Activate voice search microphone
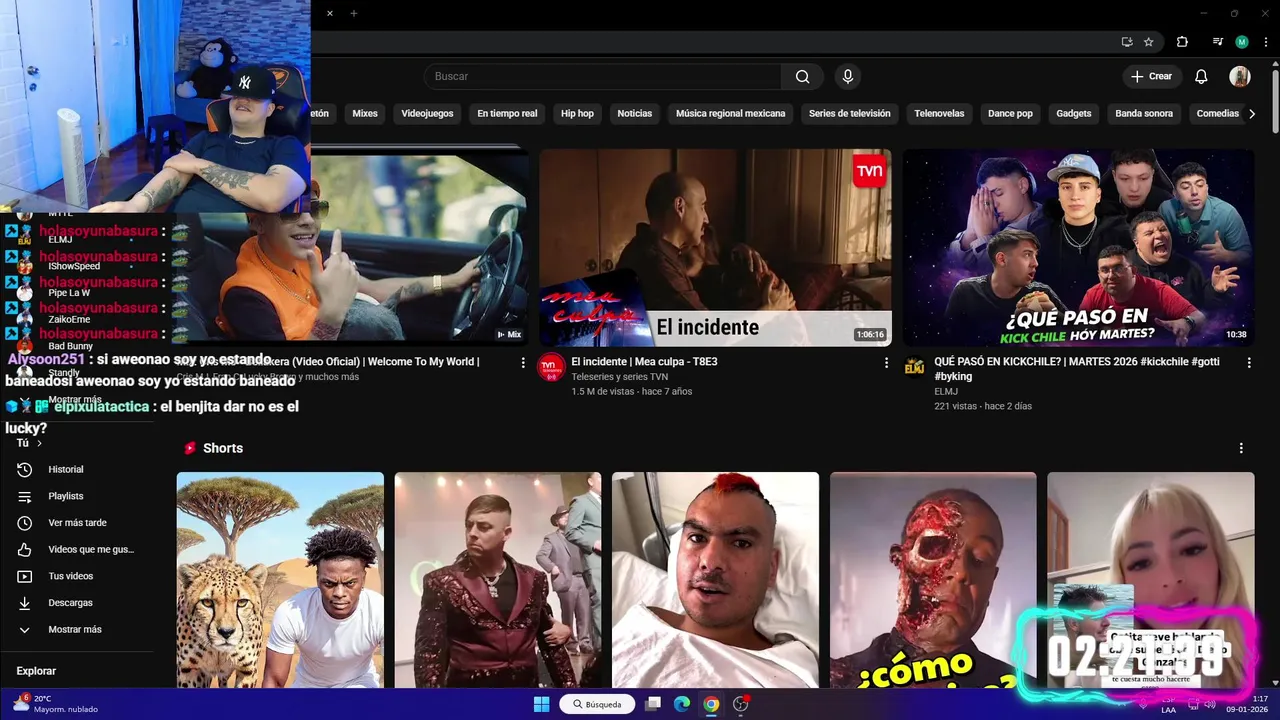This screenshot has width=1280, height=720. click(x=848, y=76)
